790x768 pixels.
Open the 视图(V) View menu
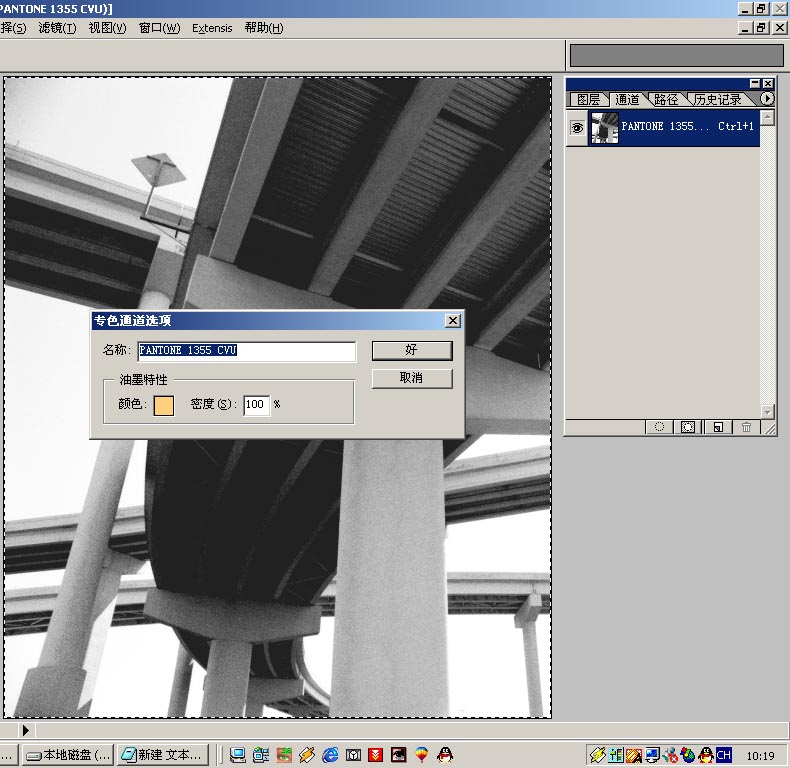pos(107,28)
